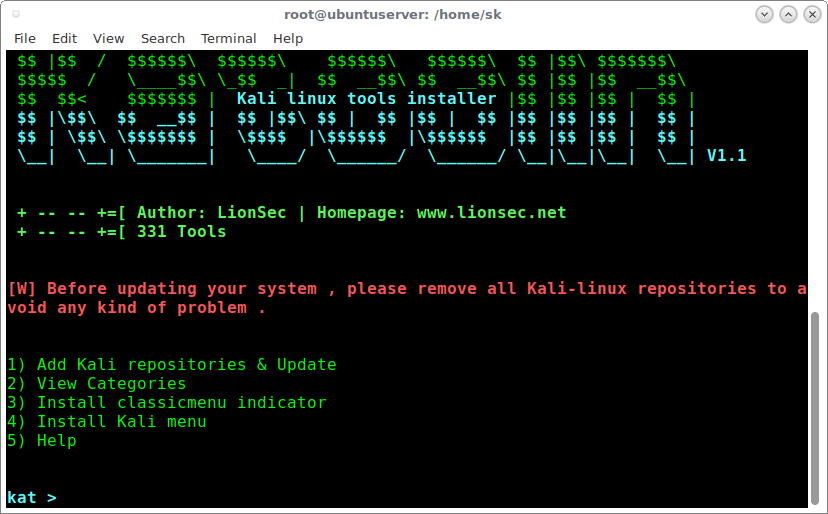
Task: Open the Search menu
Action: point(163,39)
